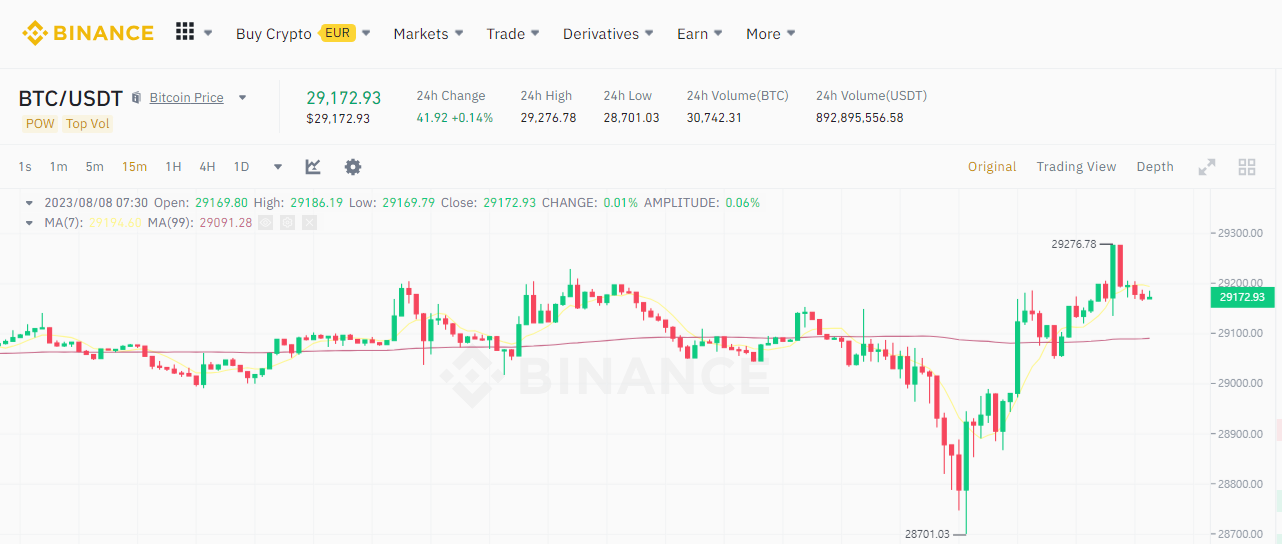Screen dimensions: 1282x544
Task: Open the Derivatives menu
Action: [x=608, y=33]
